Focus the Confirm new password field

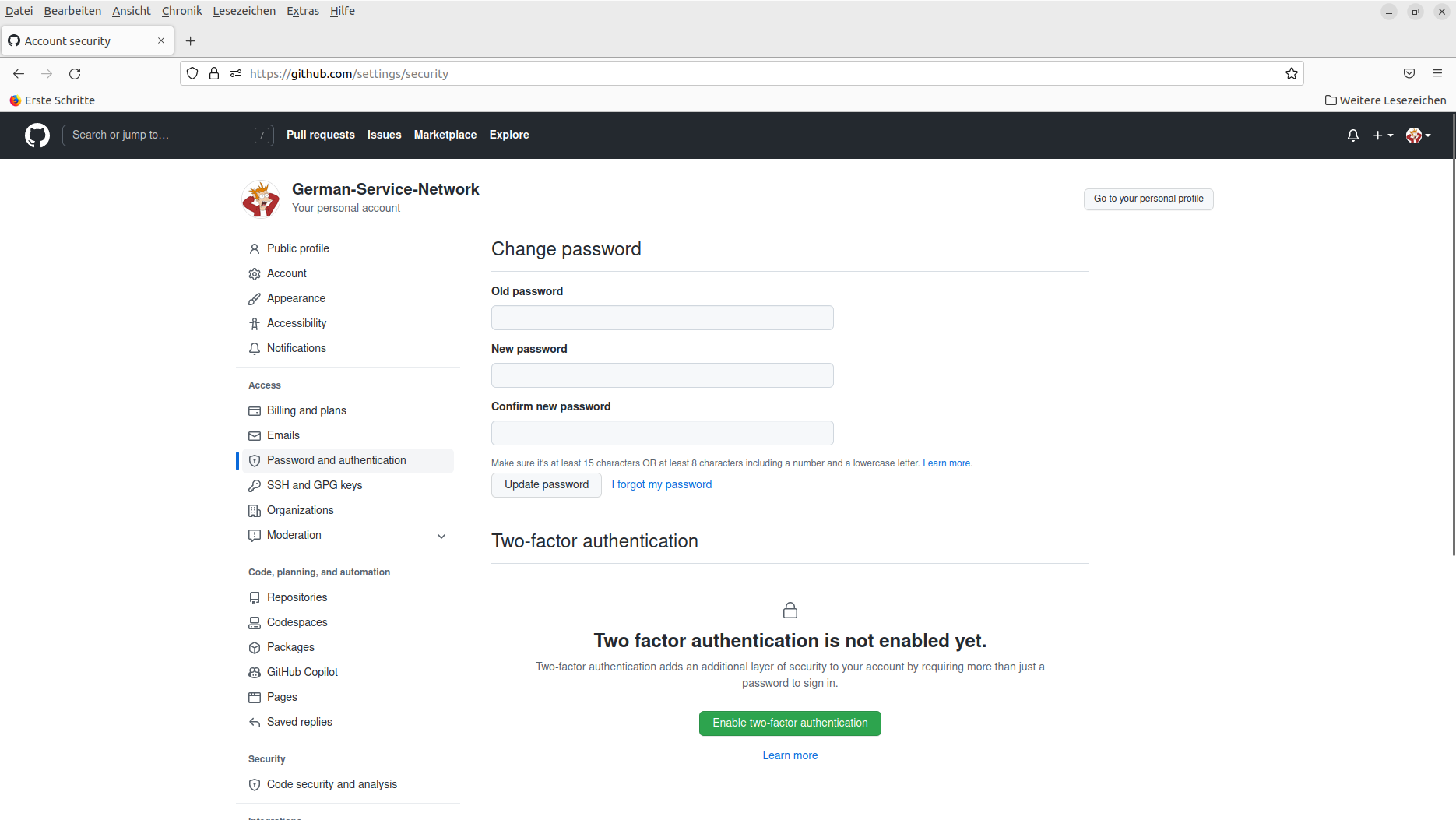point(663,433)
